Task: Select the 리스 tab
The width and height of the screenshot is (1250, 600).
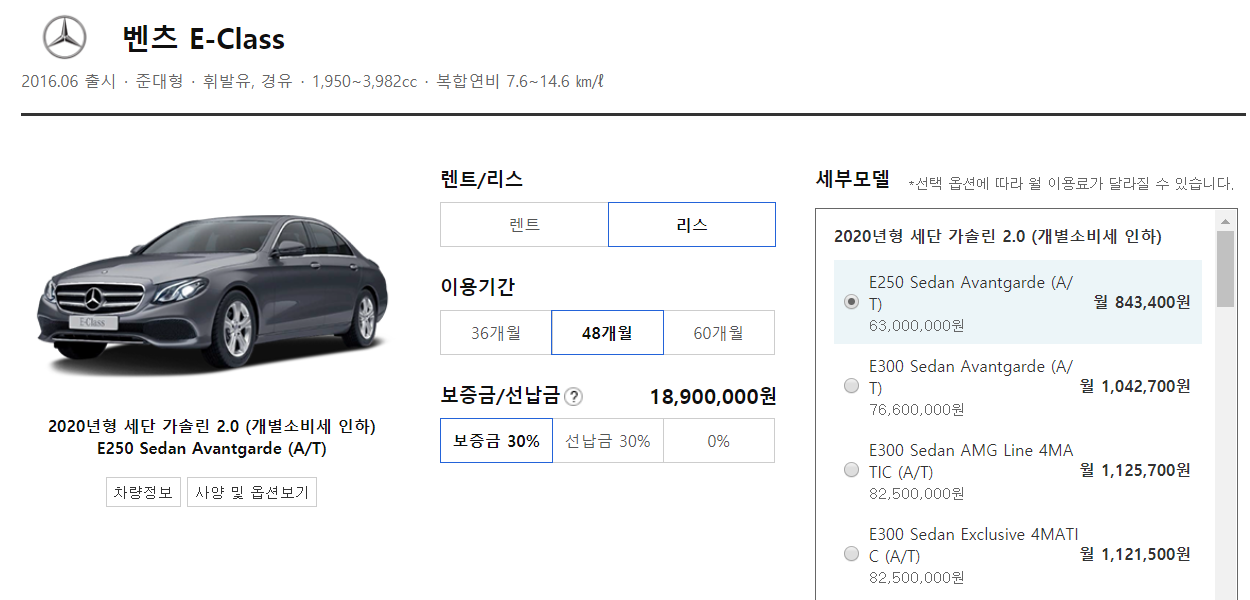Action: point(692,225)
